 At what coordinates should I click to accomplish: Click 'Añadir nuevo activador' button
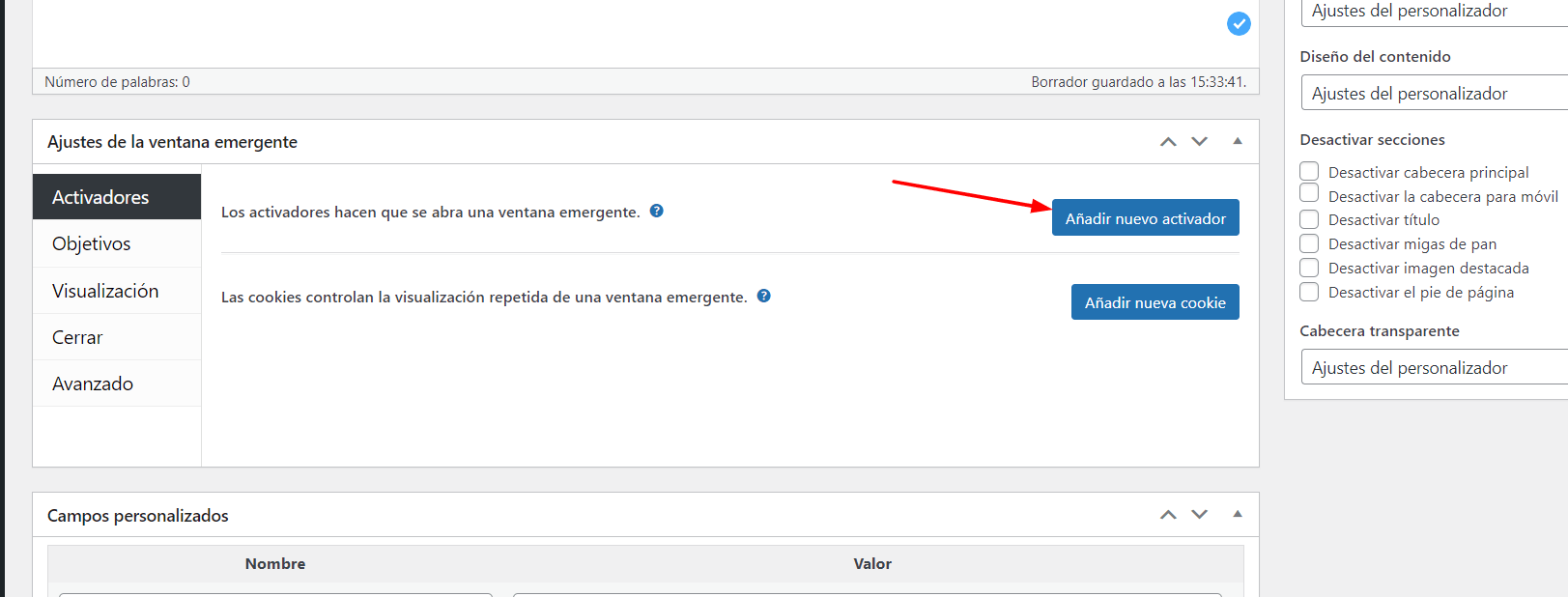[x=1145, y=218]
